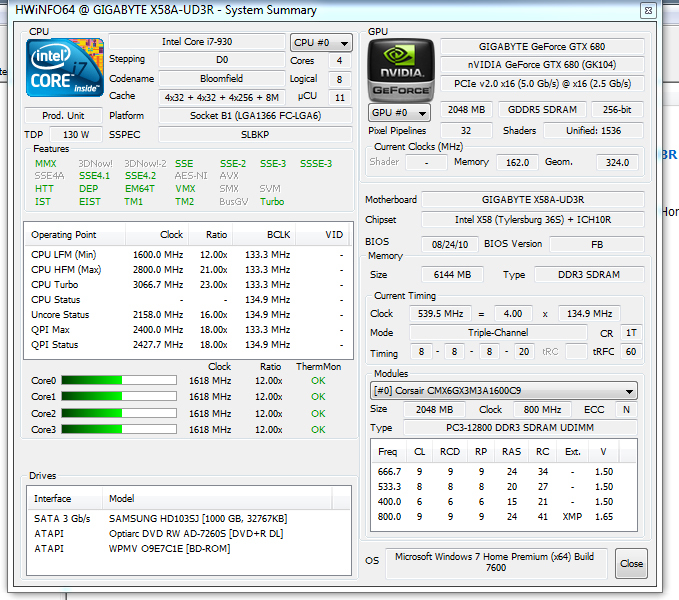
Task: Click the Intel Core i7 logo
Action: coord(65,68)
